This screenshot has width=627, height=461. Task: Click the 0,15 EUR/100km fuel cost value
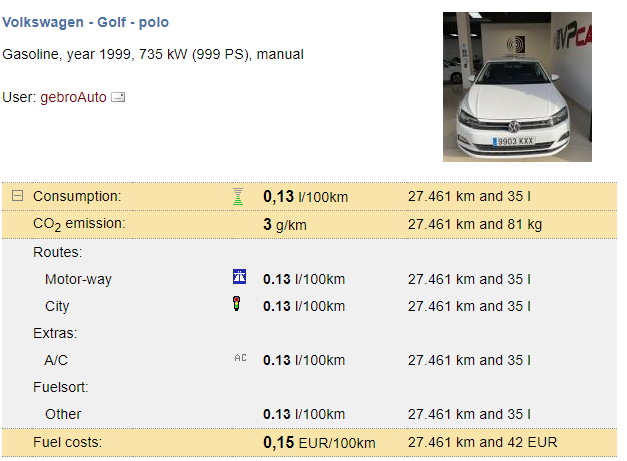pyautogui.click(x=319, y=443)
